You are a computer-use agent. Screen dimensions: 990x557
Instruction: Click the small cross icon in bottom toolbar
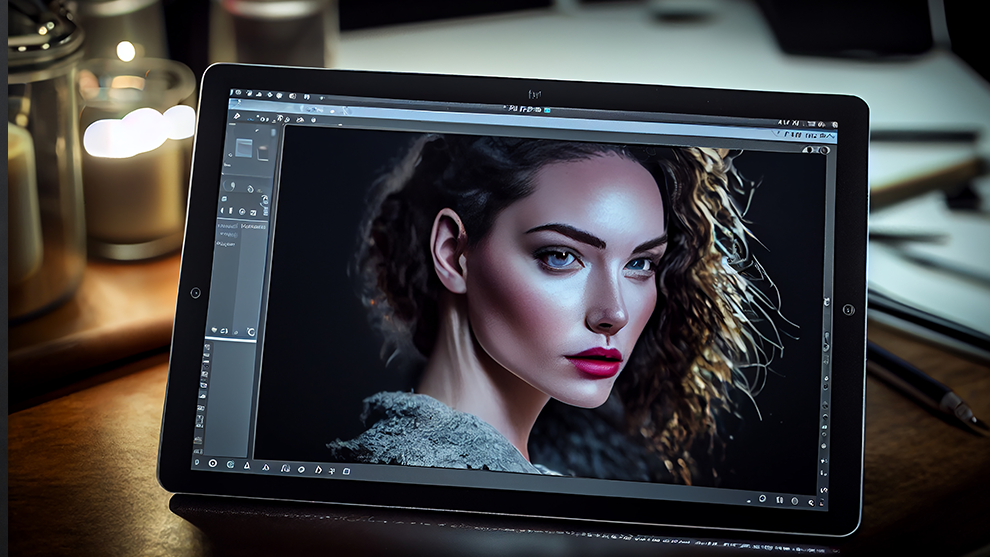(x=332, y=471)
